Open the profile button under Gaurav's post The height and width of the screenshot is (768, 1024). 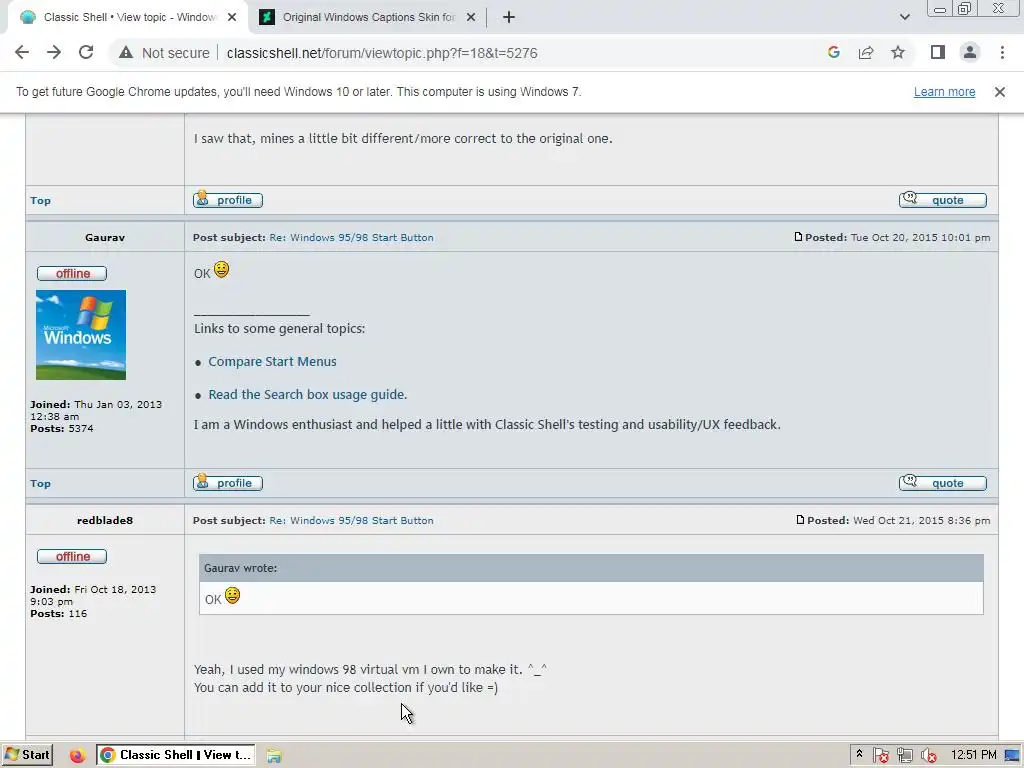(x=228, y=483)
